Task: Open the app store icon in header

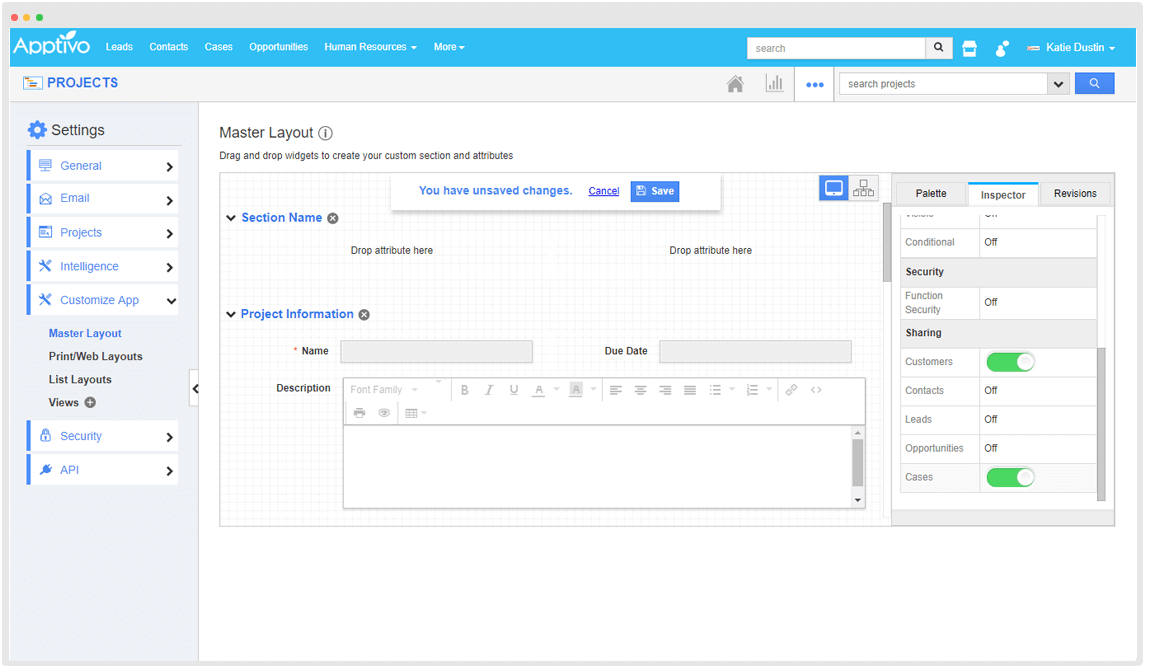Action: click(969, 48)
